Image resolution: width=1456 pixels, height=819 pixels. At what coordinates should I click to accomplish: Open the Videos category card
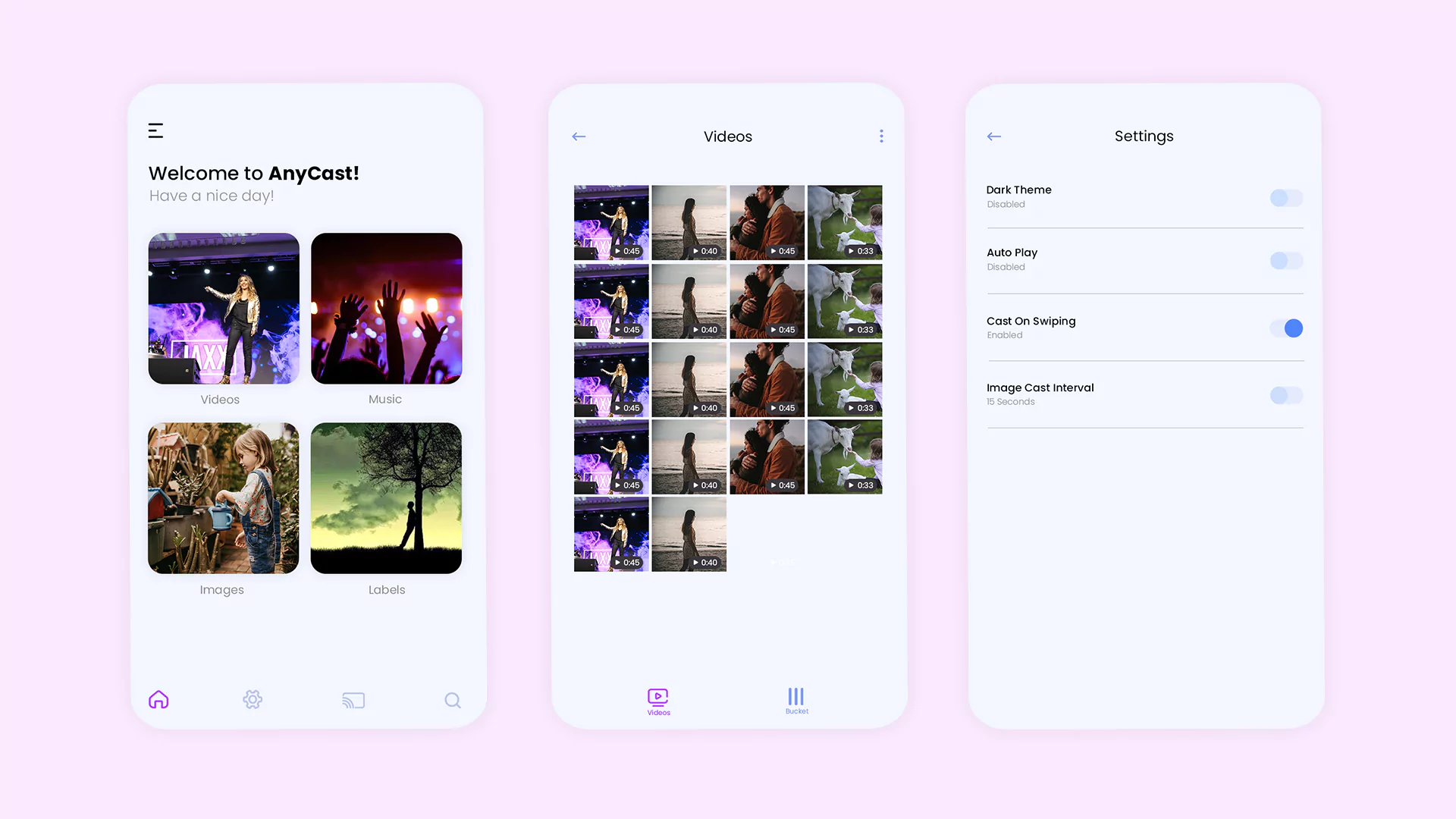point(224,308)
